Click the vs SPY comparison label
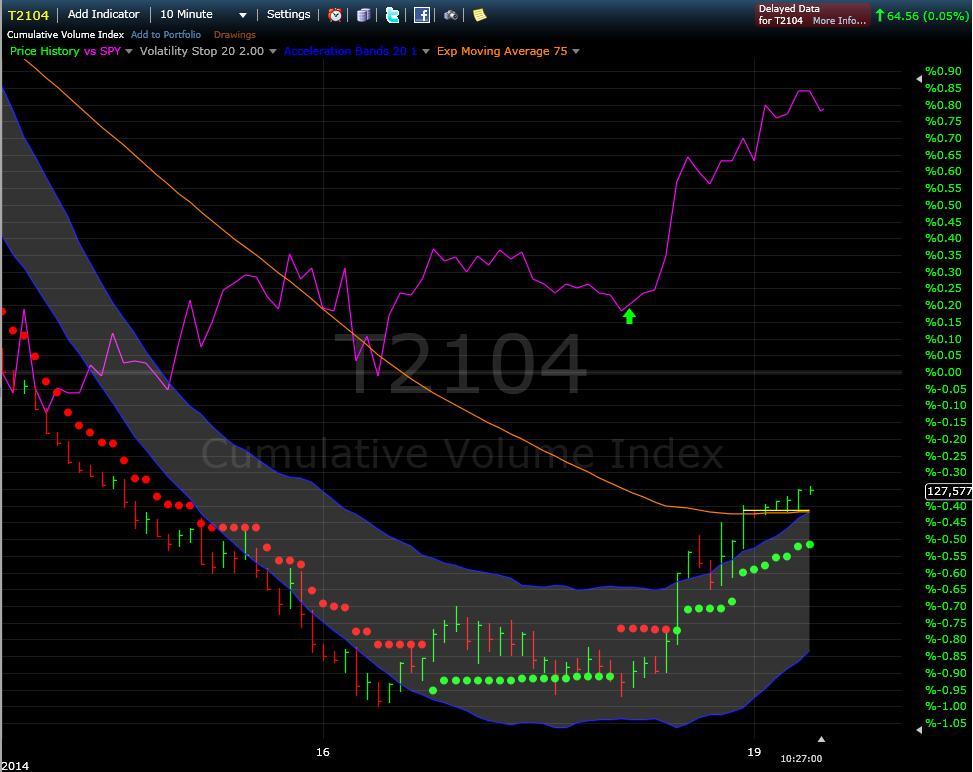 click(x=102, y=51)
